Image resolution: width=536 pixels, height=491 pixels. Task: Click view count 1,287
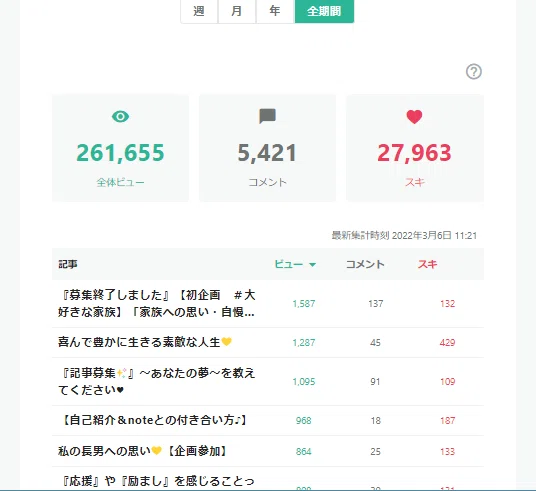pos(304,343)
